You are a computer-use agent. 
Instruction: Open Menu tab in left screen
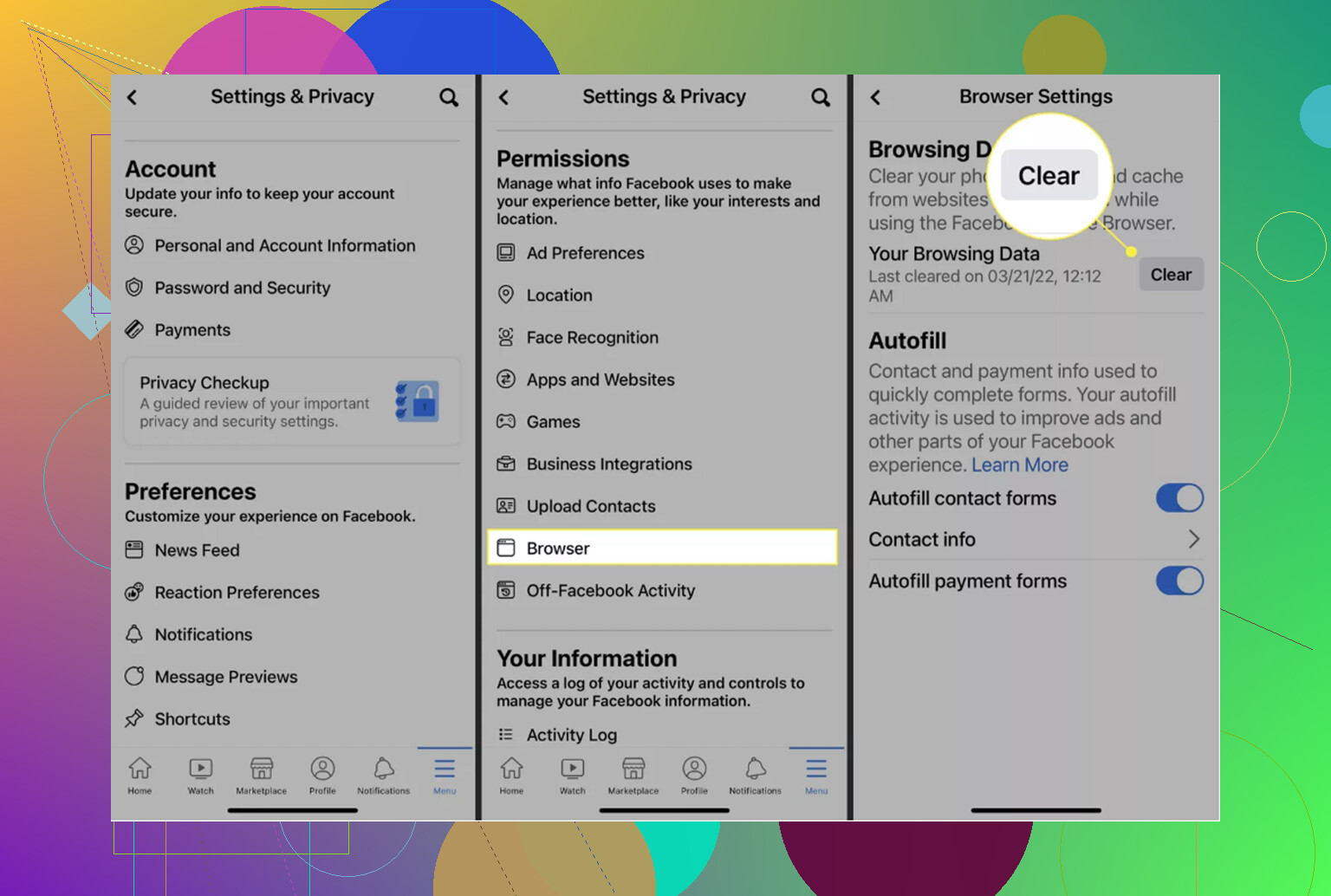click(x=445, y=776)
